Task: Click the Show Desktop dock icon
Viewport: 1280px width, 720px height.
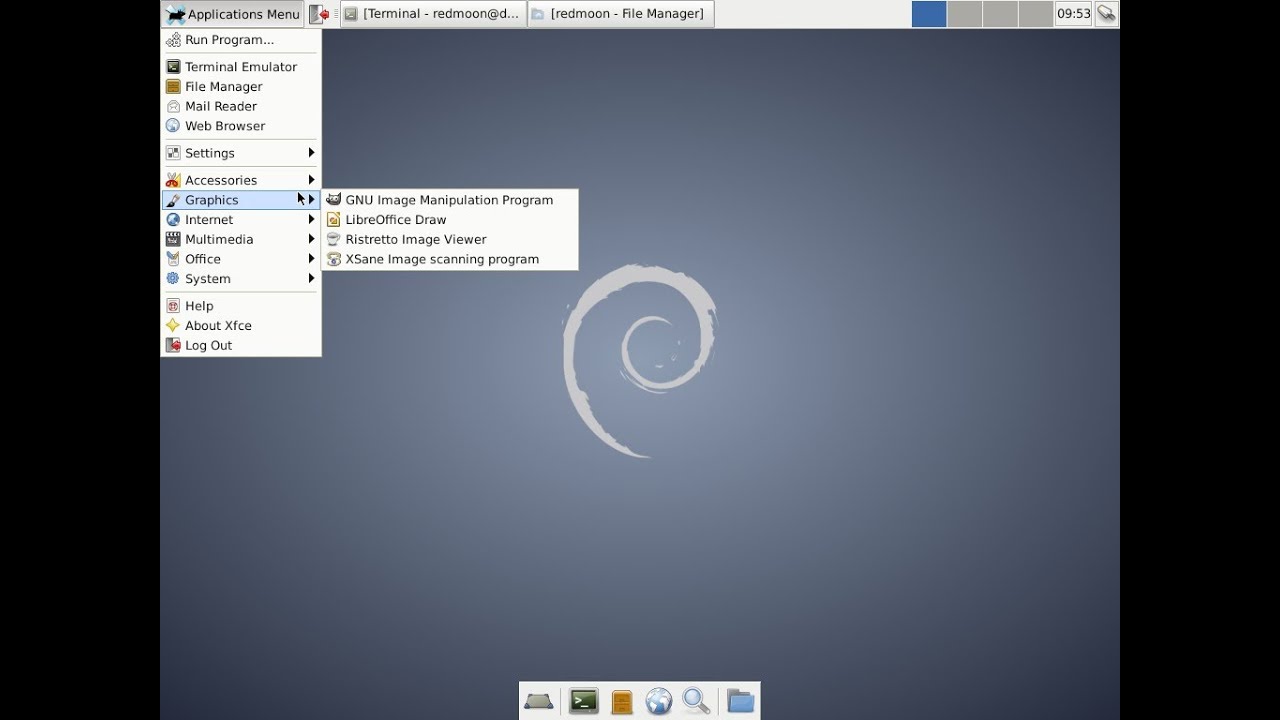Action: [539, 701]
